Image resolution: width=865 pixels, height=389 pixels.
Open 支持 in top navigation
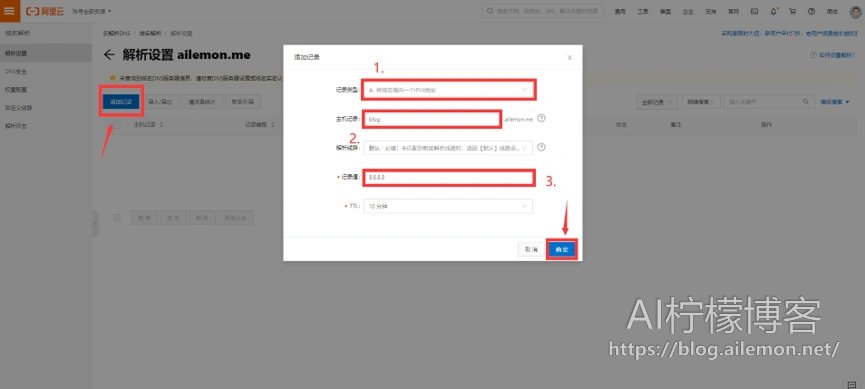pos(711,12)
